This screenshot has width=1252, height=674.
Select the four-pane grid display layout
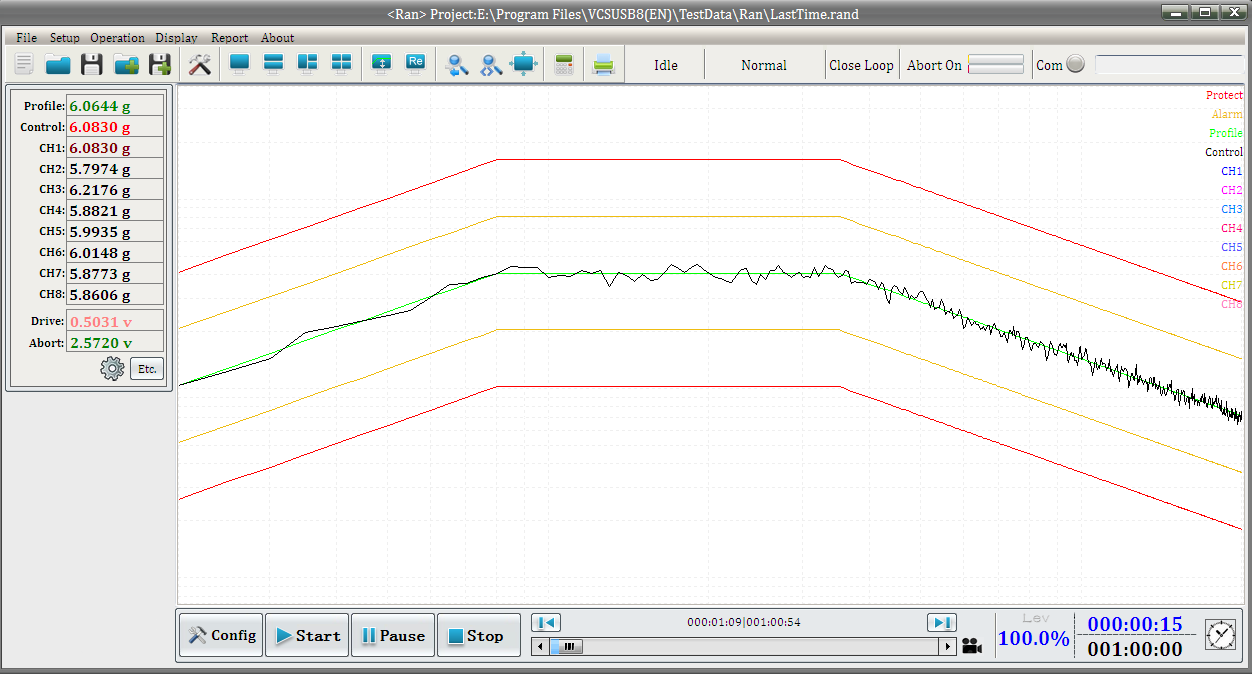click(x=342, y=64)
